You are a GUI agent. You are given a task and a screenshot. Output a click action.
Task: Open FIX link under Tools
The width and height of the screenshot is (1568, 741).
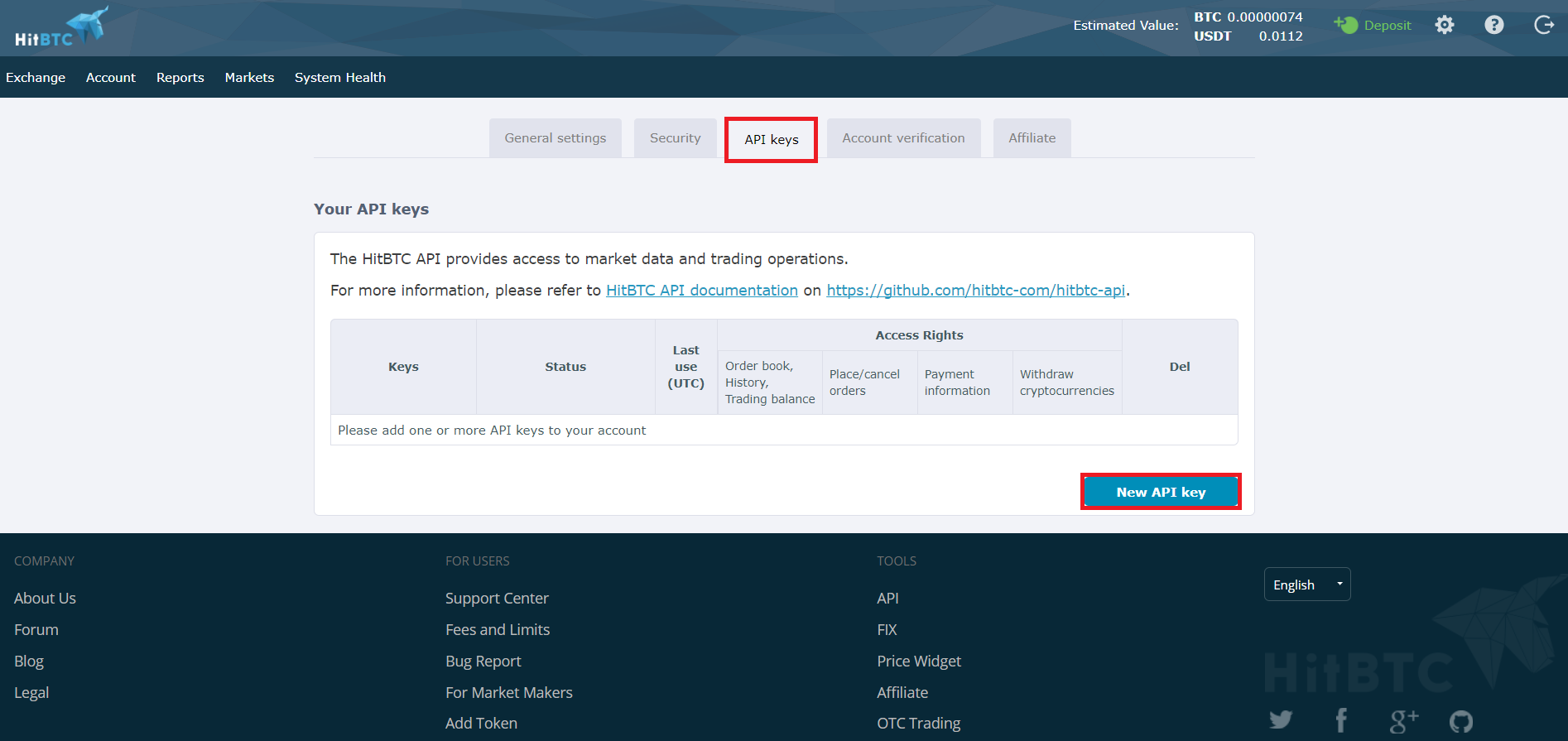coord(887,629)
